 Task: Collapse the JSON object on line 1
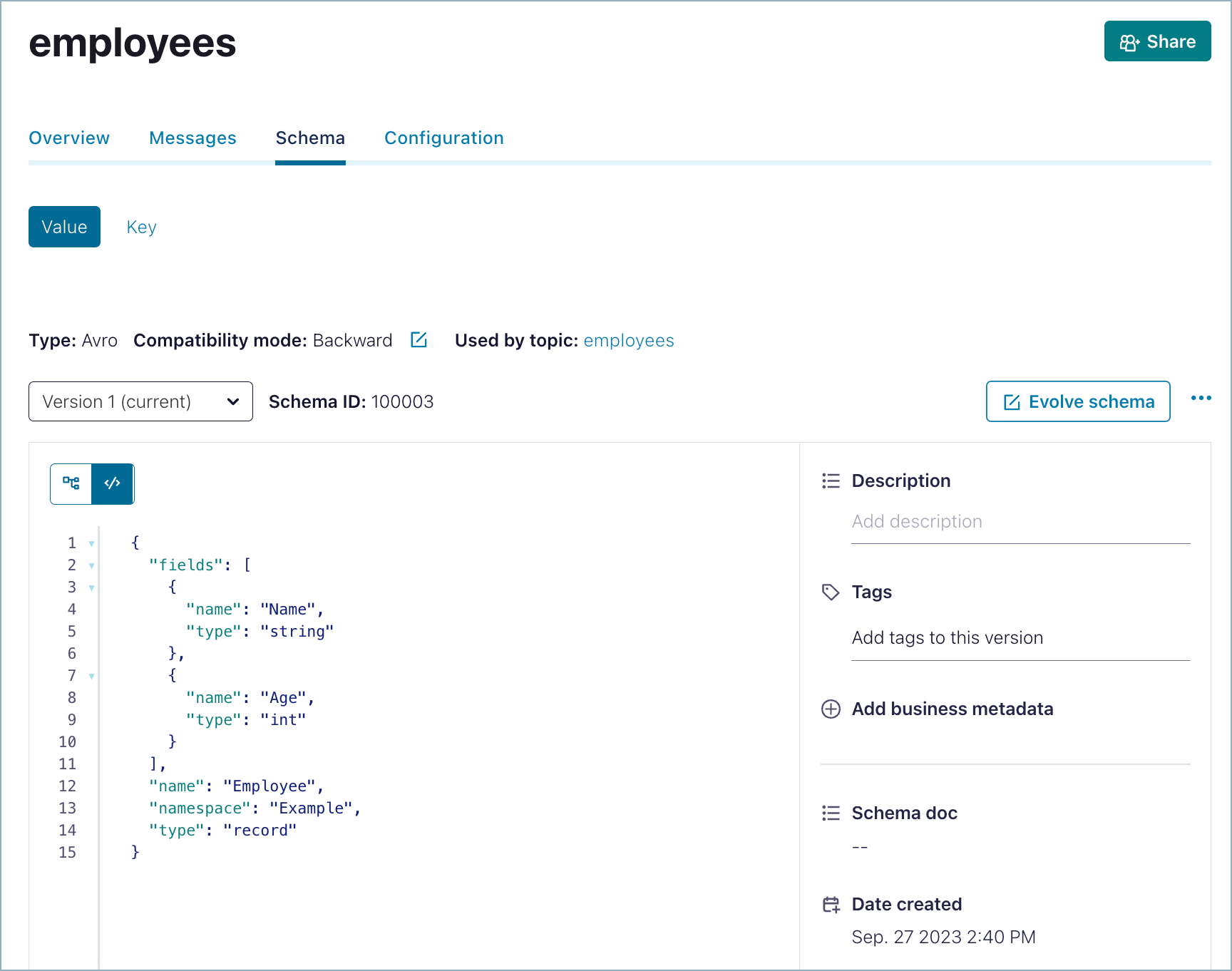point(91,543)
